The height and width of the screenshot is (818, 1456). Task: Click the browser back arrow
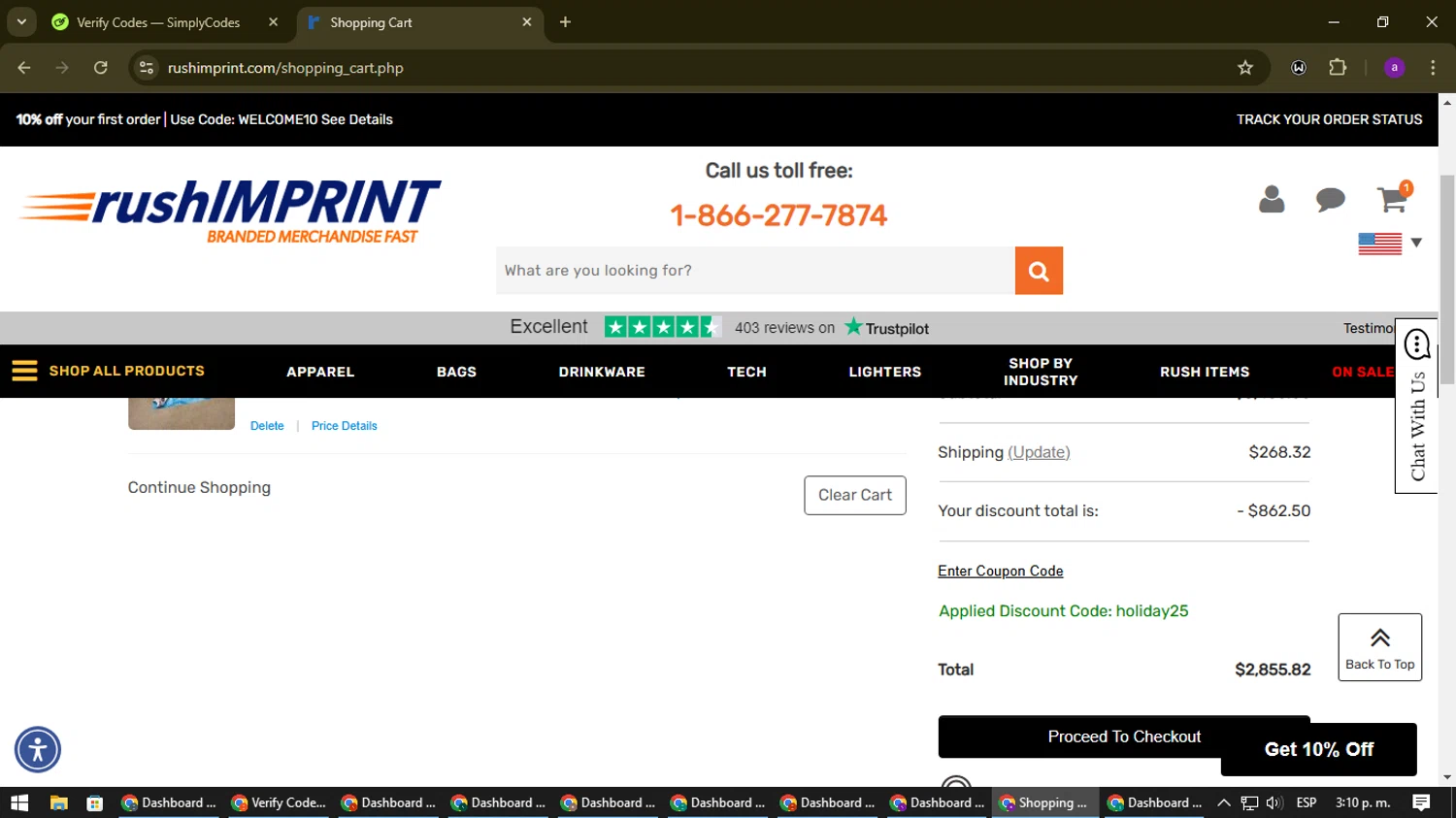(24, 68)
